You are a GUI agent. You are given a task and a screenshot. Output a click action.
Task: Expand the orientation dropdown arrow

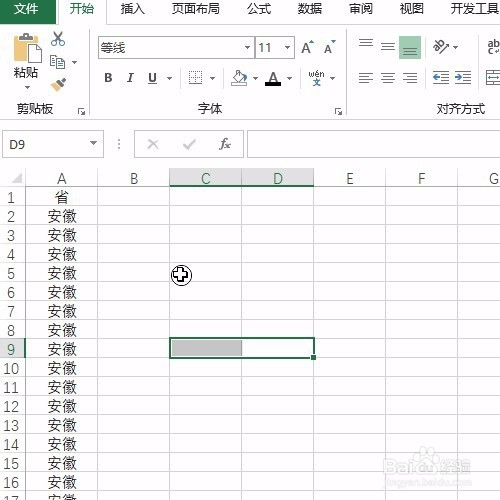click(455, 47)
